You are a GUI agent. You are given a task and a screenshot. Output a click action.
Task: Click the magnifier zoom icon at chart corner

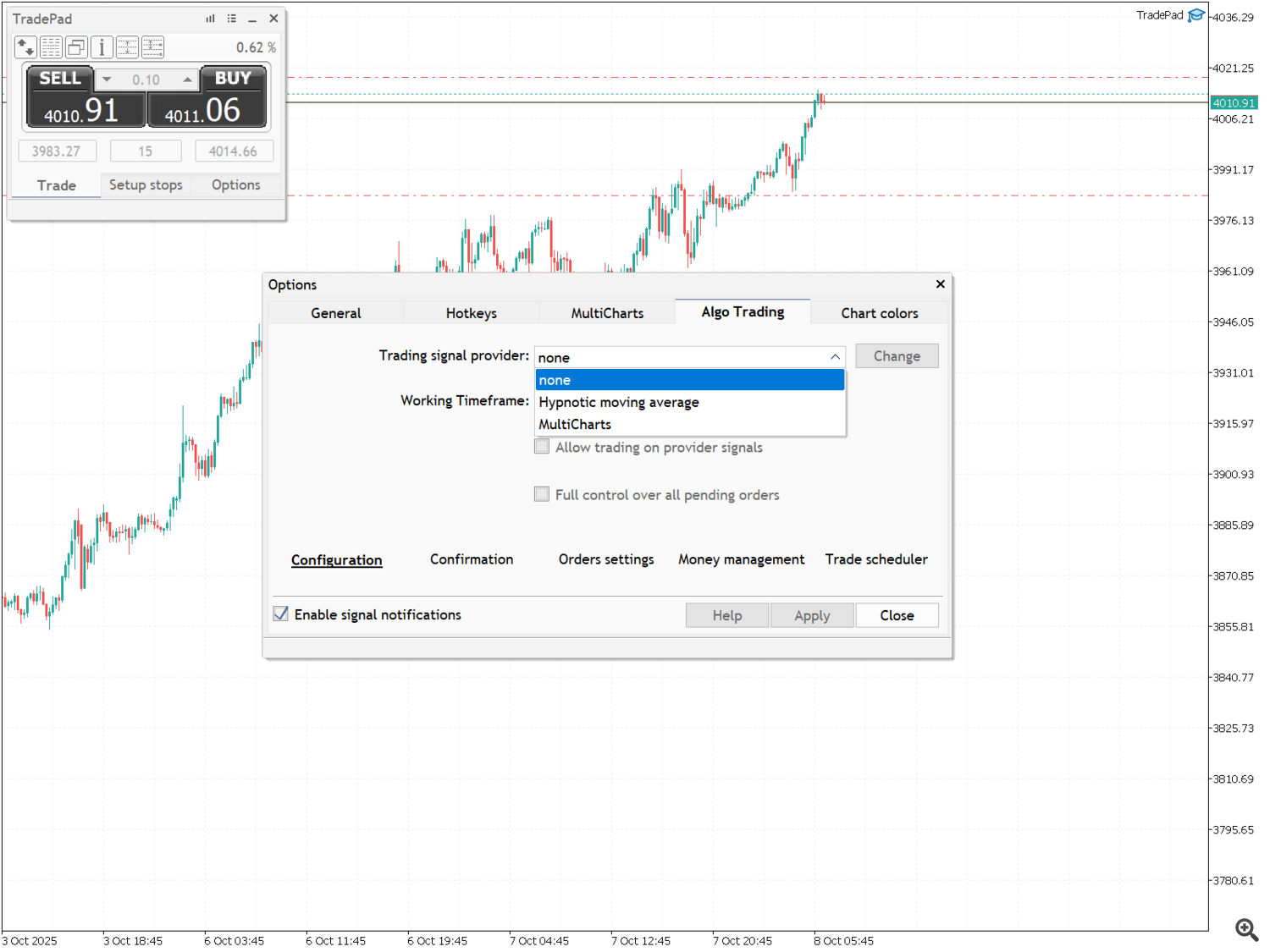[1246, 929]
